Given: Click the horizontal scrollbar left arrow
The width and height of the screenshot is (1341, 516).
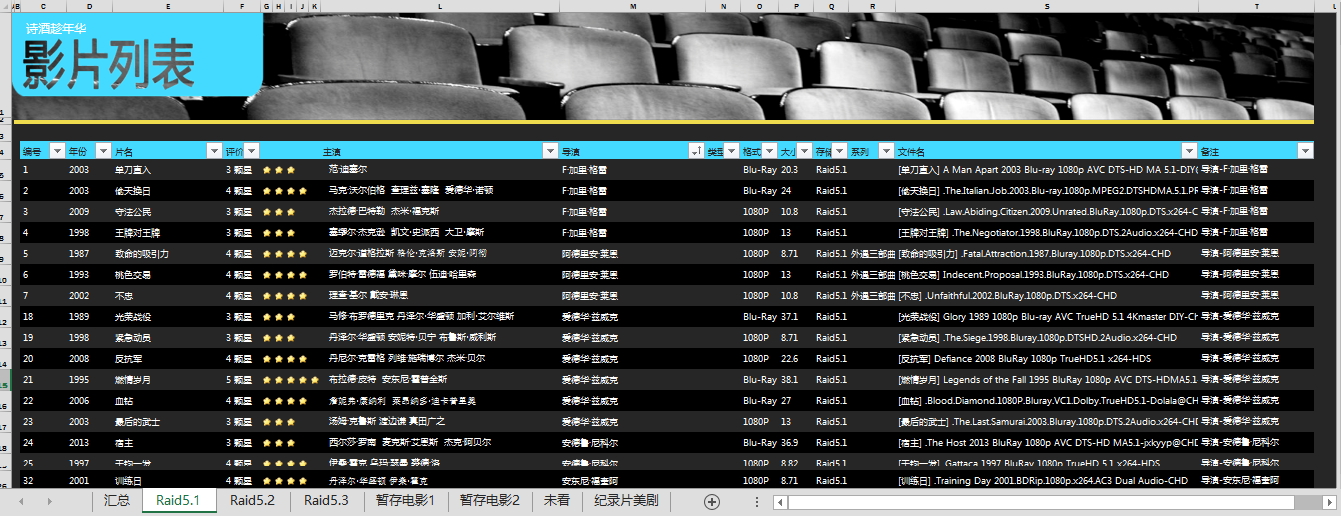Looking at the screenshot, I should click(x=781, y=502).
